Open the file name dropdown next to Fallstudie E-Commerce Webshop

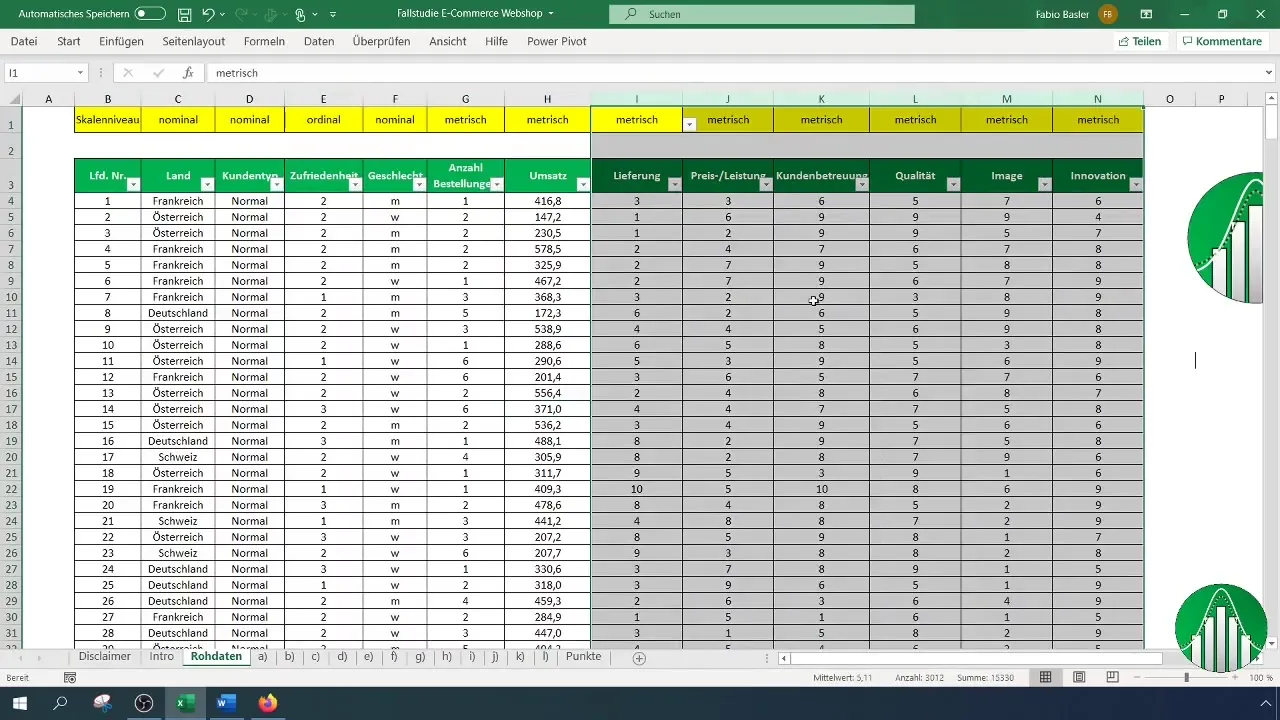pos(551,14)
